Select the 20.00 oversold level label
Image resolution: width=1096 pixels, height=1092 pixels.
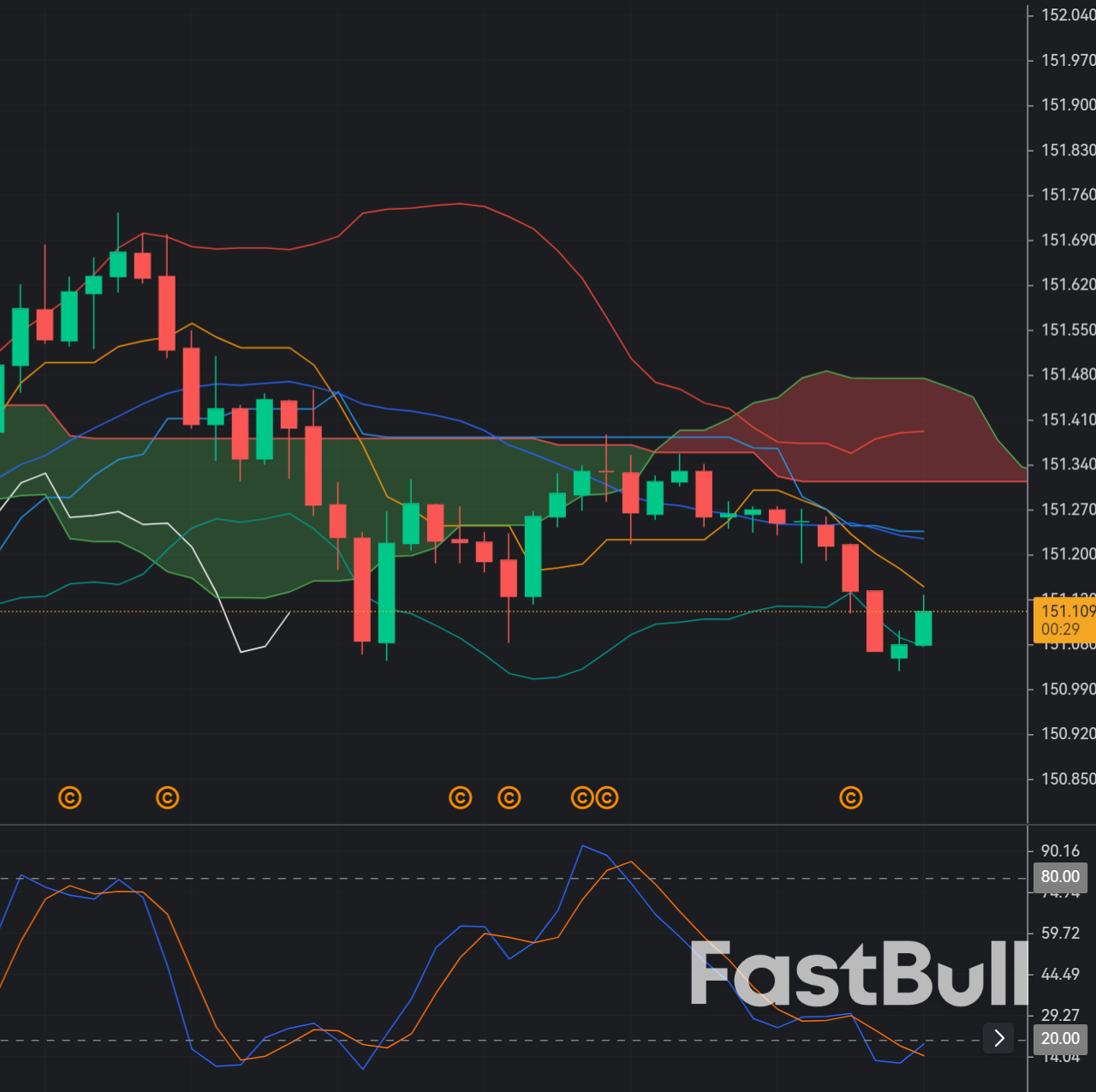(x=1060, y=1038)
